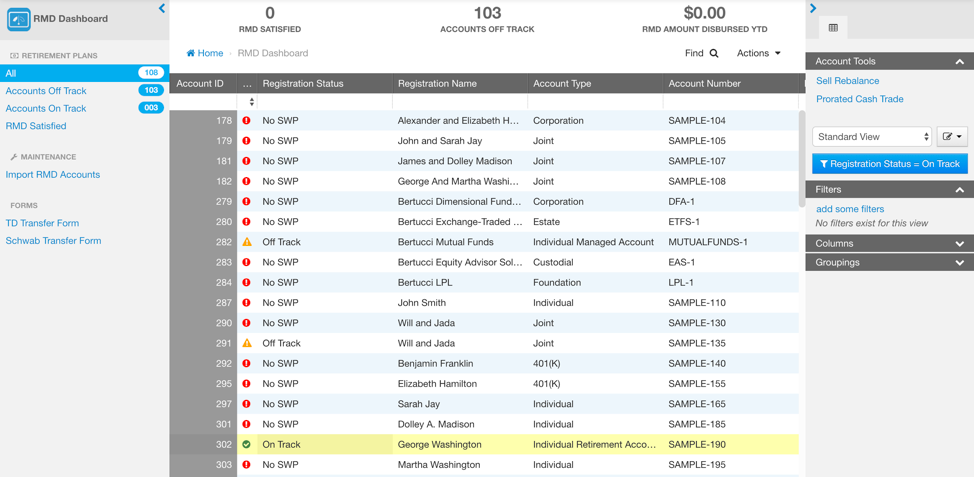Viewport: 974px width, 477px height.
Task: Select the George Washington name cell
Action: click(x=460, y=445)
